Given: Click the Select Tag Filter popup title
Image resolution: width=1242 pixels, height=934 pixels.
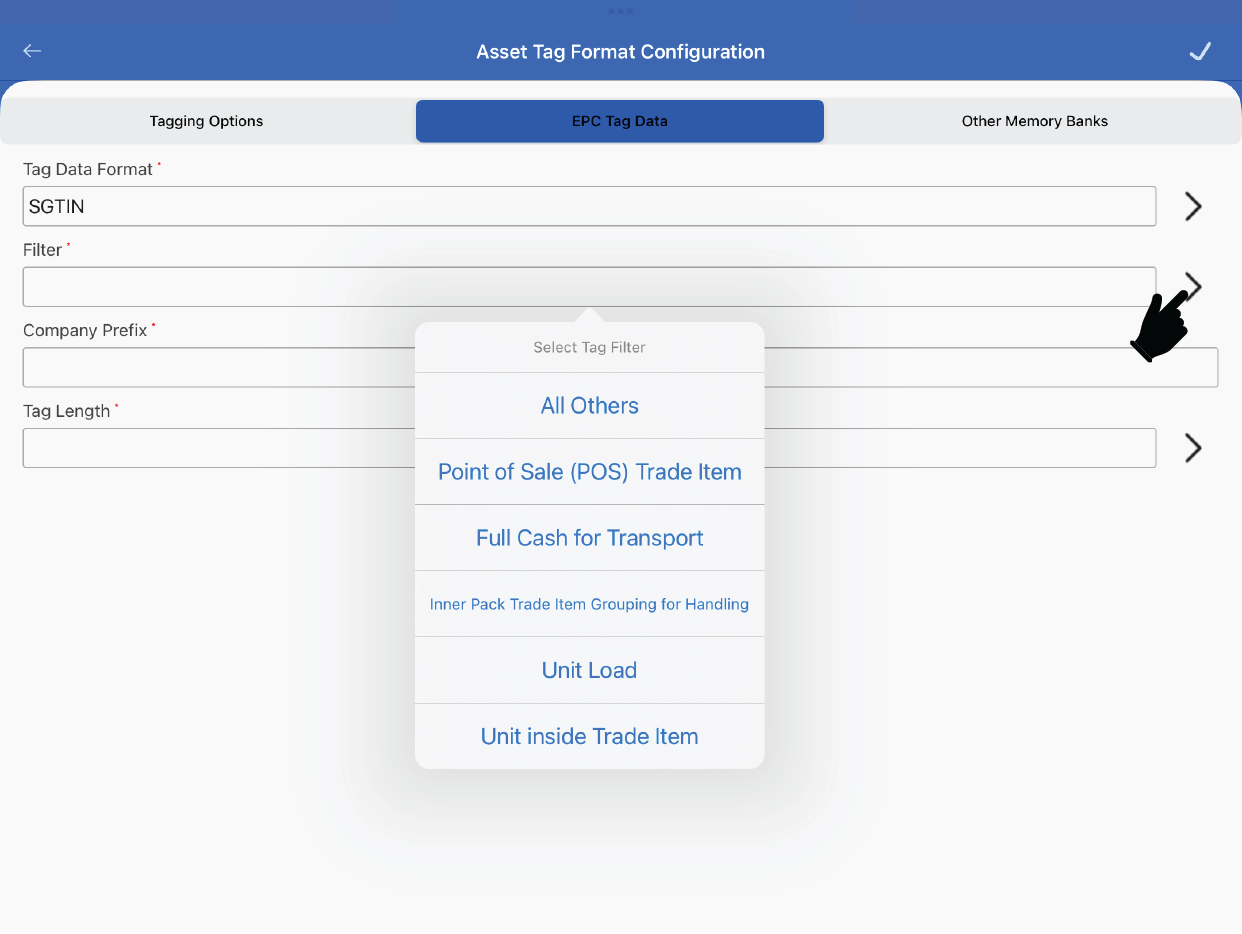Looking at the screenshot, I should click(590, 347).
